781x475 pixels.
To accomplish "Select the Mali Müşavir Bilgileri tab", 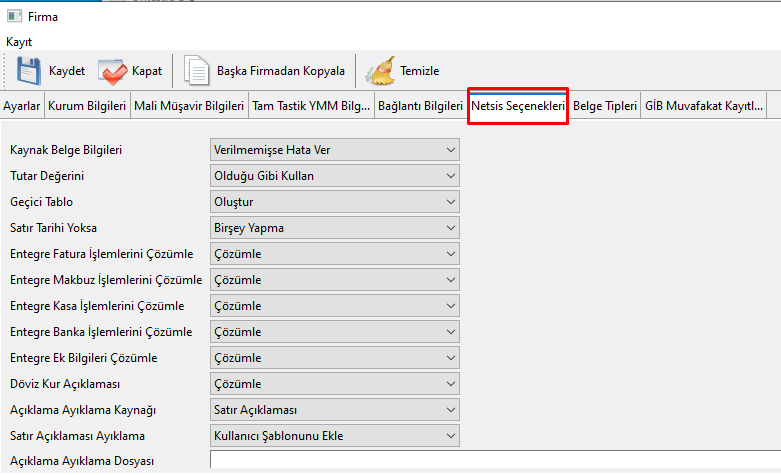I will [x=188, y=105].
